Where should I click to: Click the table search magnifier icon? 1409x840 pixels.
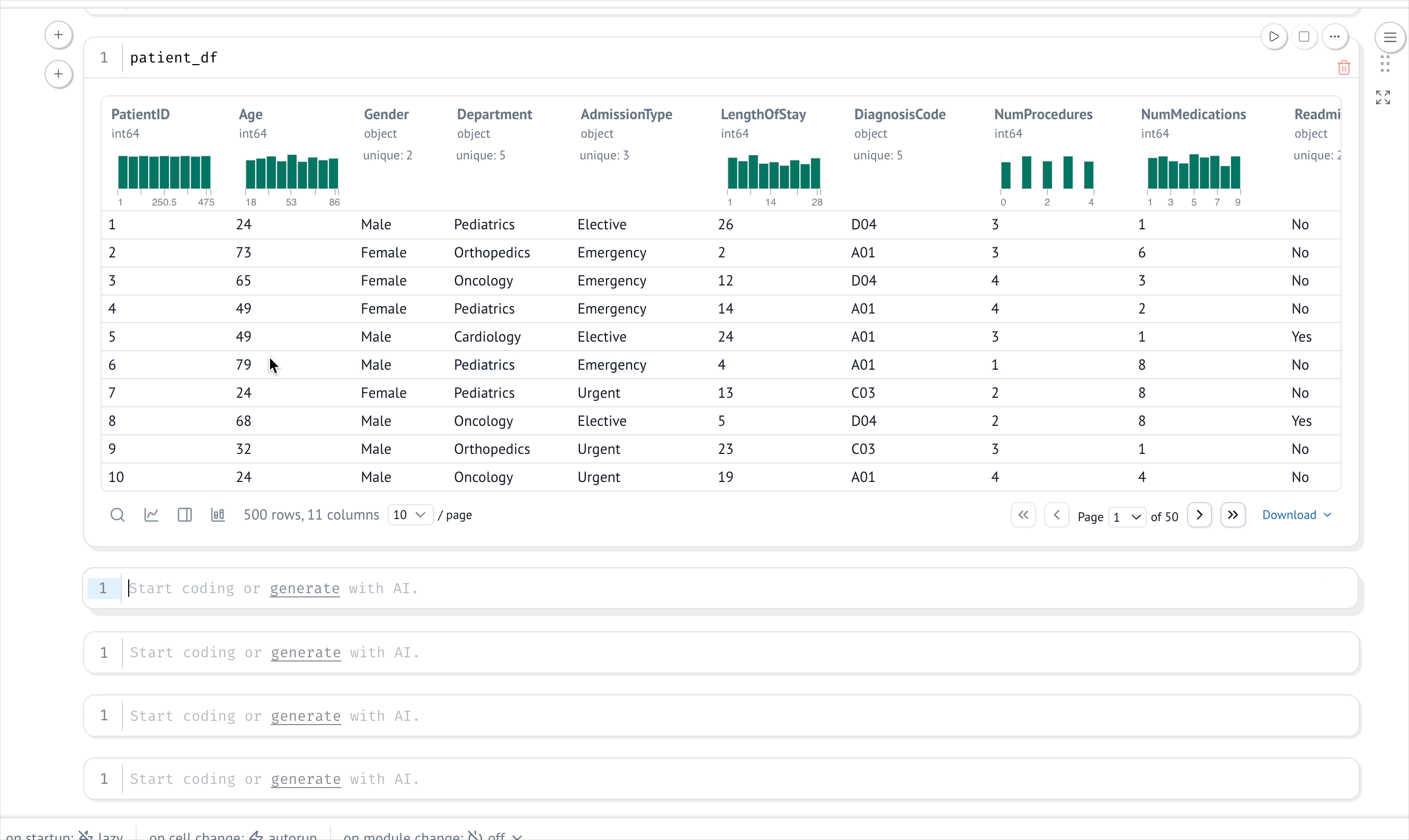117,515
